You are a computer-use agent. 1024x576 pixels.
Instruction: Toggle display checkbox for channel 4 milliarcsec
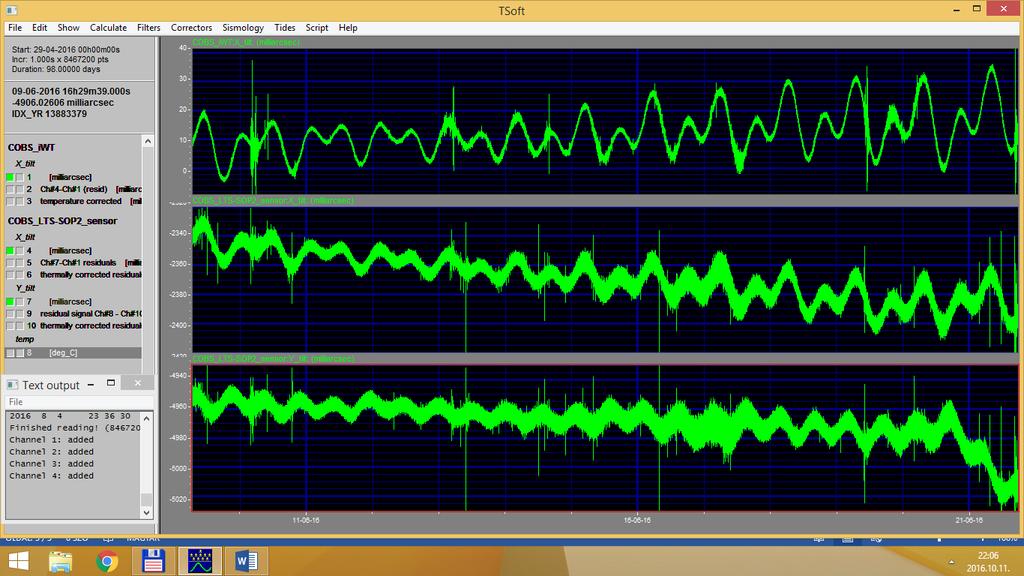[x=10, y=251]
